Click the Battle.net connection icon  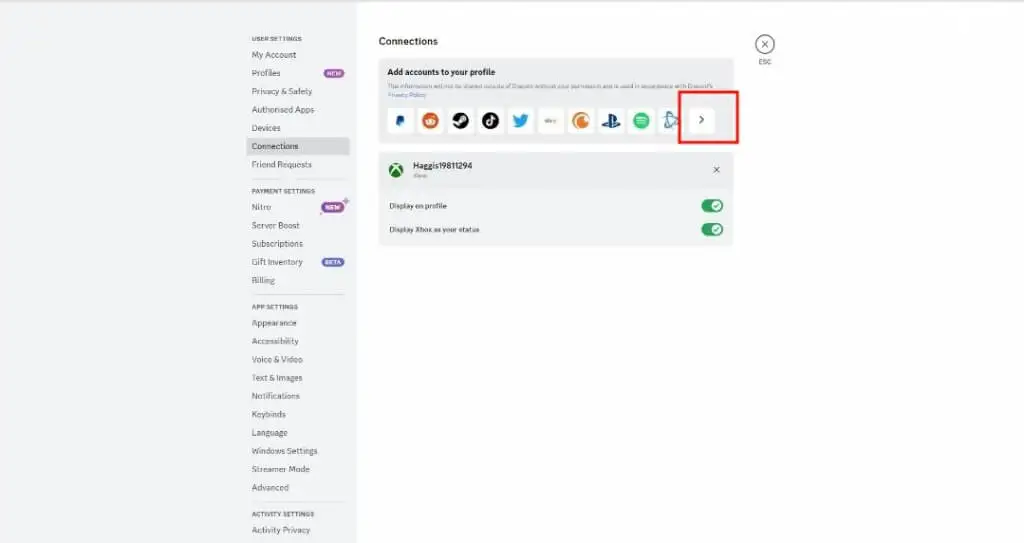670,121
